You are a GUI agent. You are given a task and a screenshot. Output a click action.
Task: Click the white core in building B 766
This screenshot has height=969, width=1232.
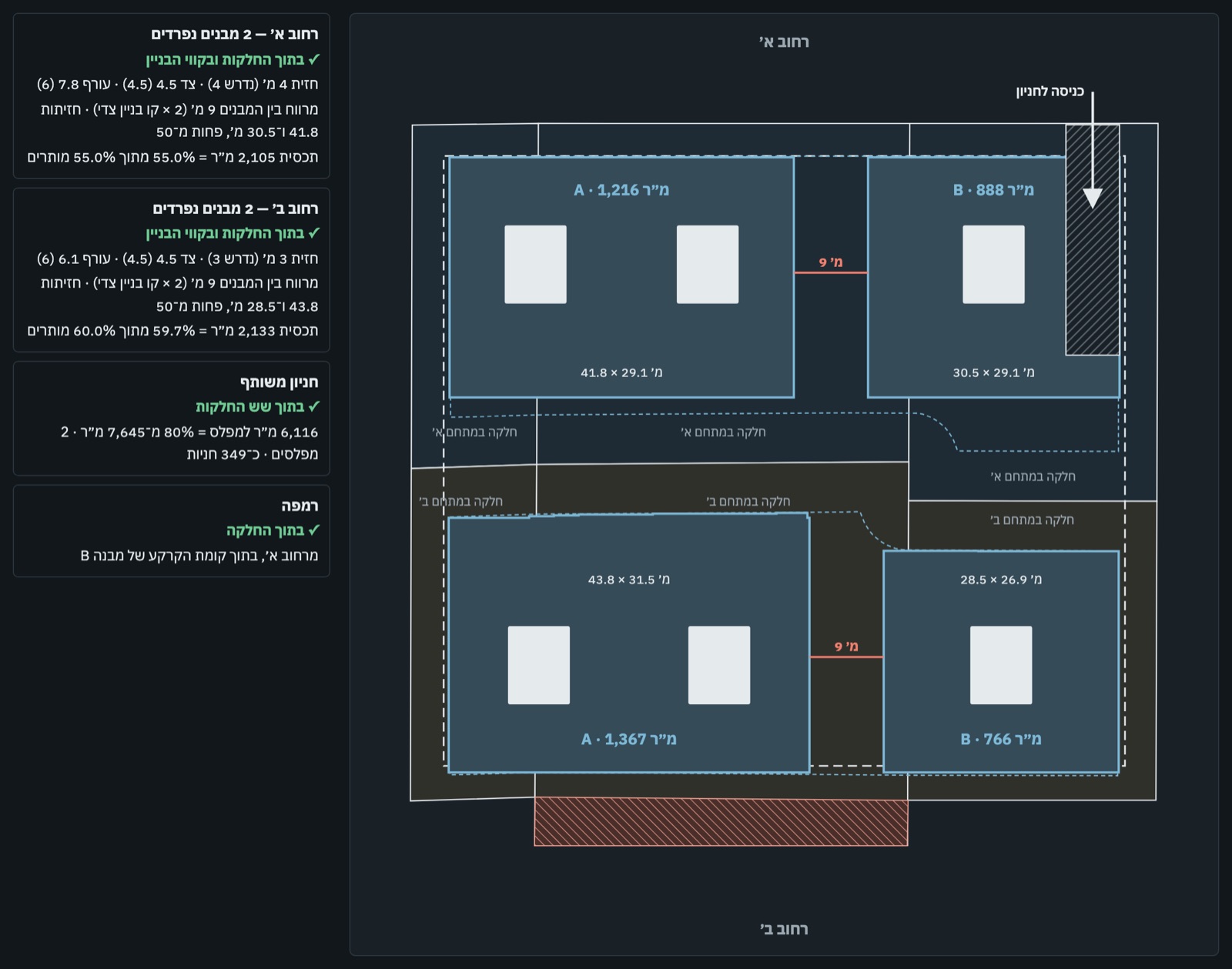click(x=1000, y=665)
